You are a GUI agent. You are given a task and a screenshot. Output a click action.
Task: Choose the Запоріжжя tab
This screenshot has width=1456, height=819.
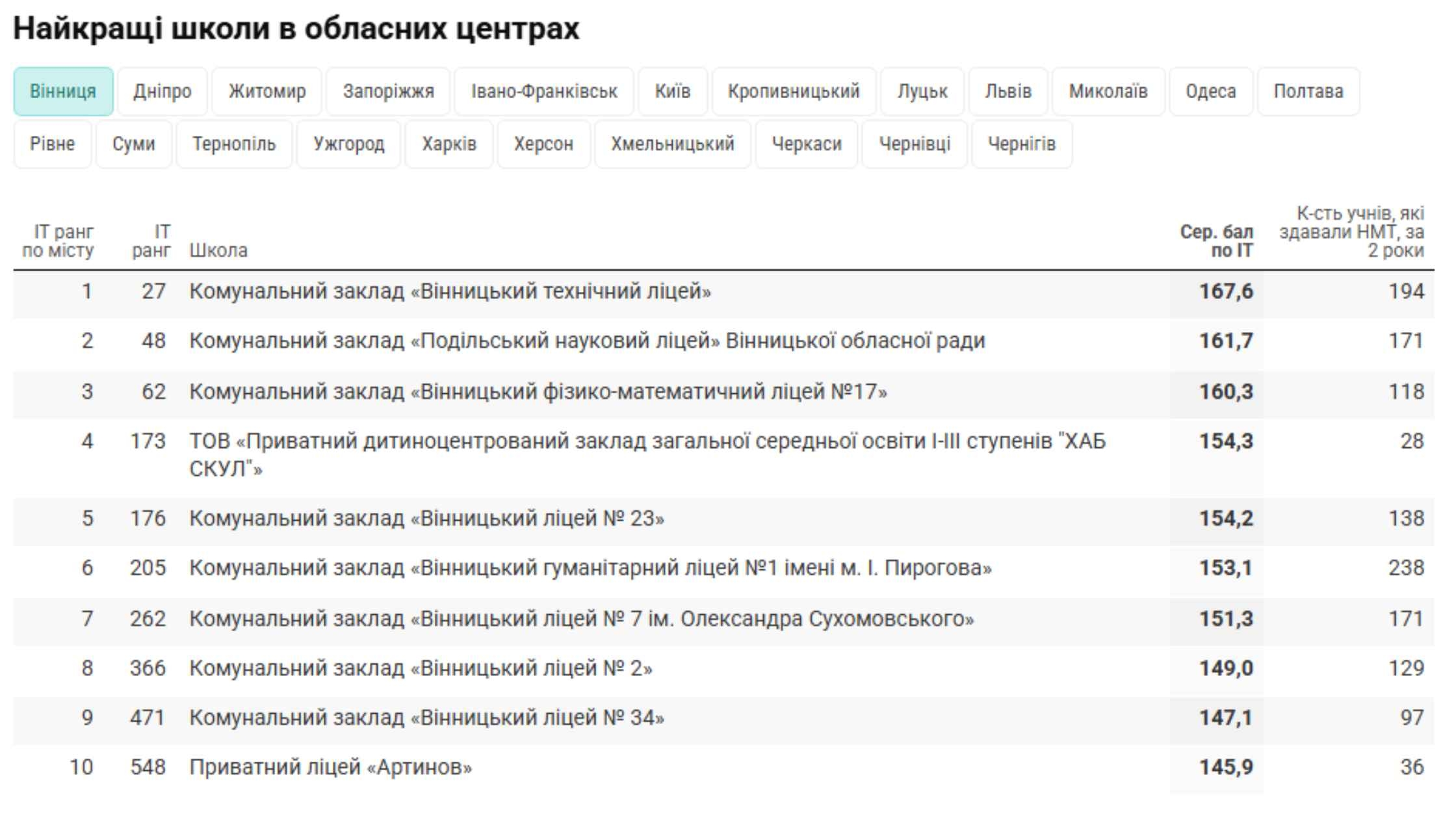pyautogui.click(x=388, y=92)
